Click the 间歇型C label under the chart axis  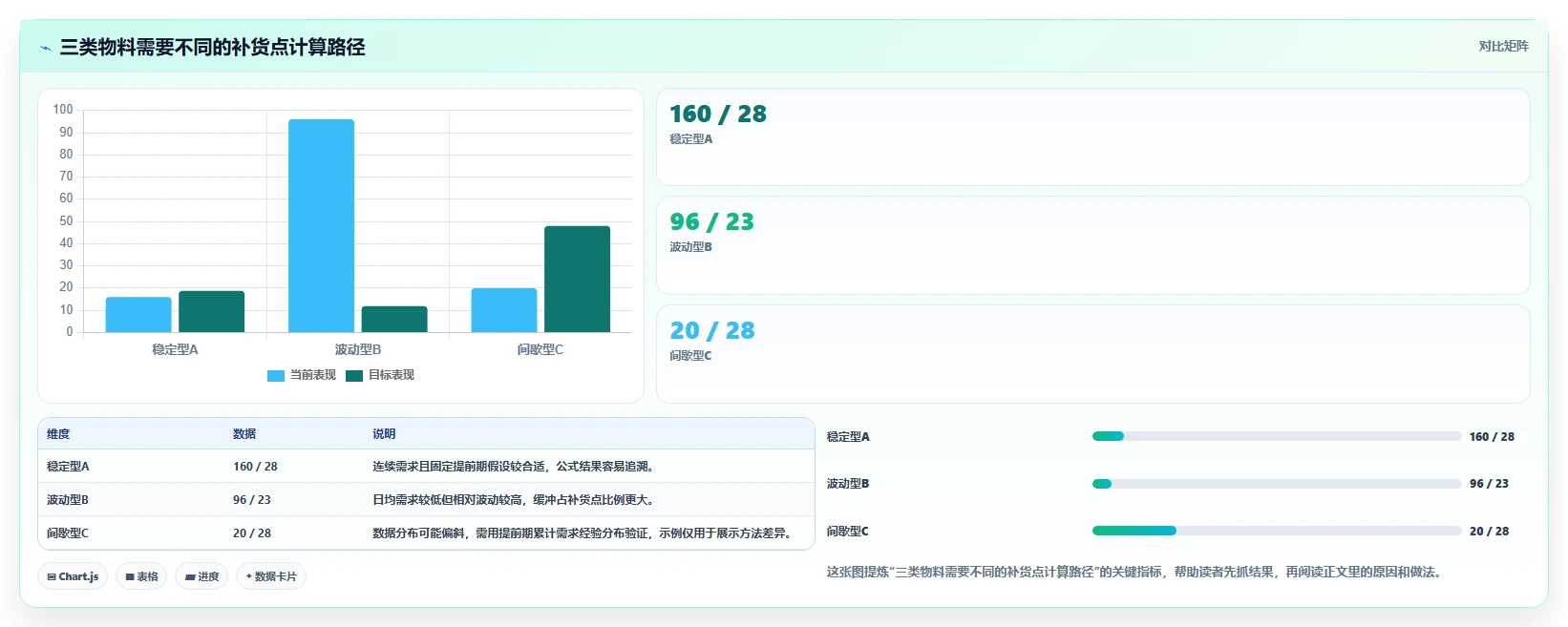tap(540, 350)
